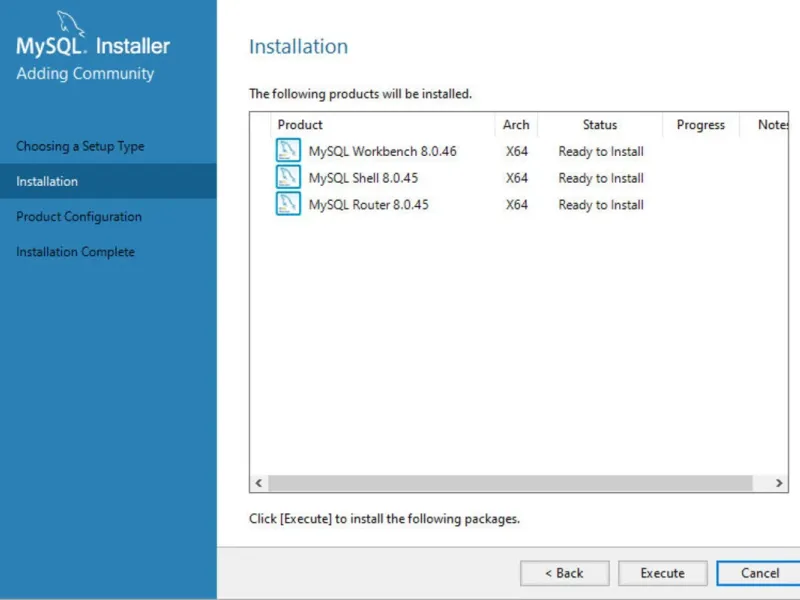Click the MySQL dolphin logo
The image size is (800, 600).
coord(70,22)
